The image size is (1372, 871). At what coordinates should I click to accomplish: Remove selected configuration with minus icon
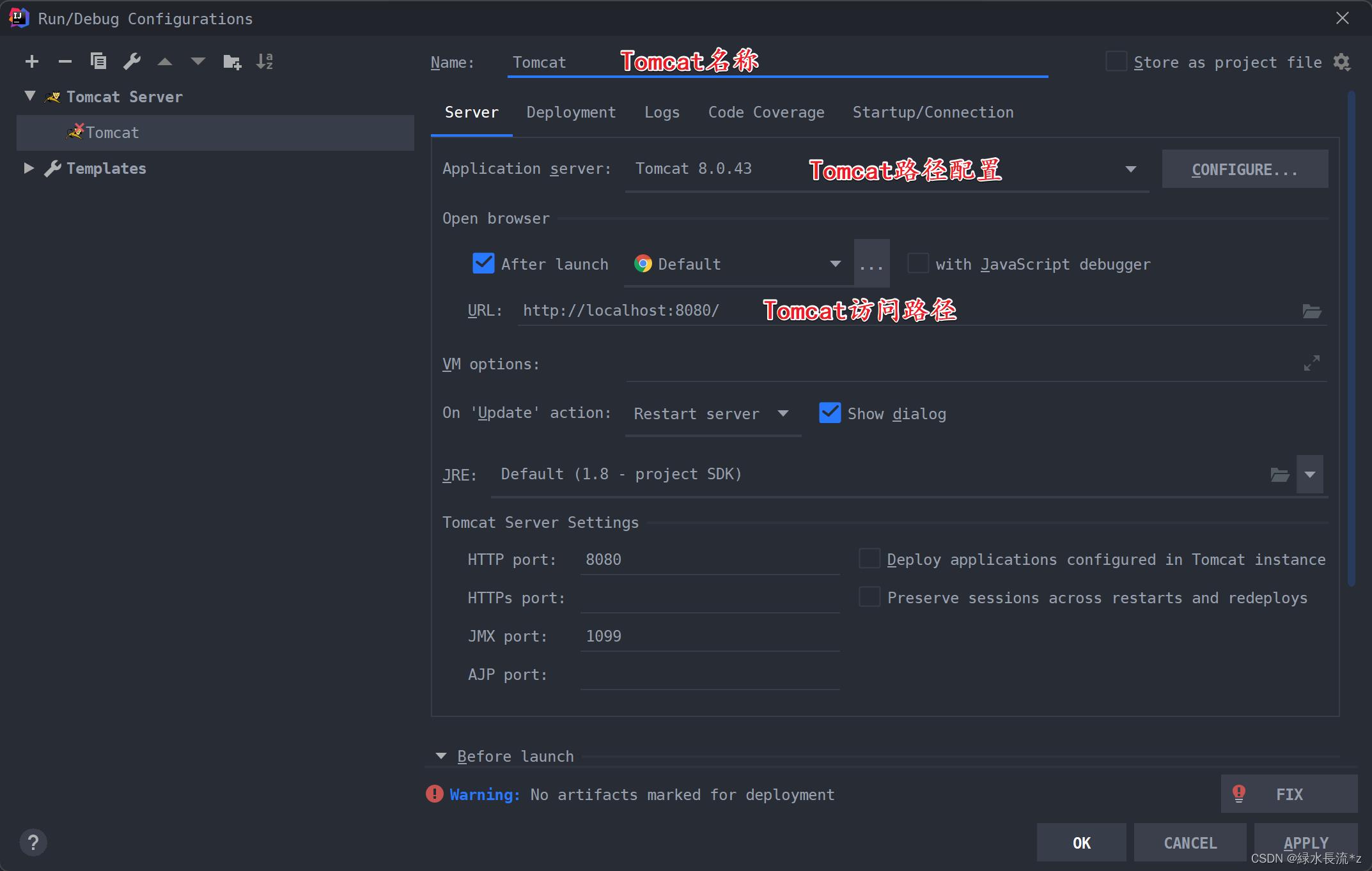[x=65, y=61]
